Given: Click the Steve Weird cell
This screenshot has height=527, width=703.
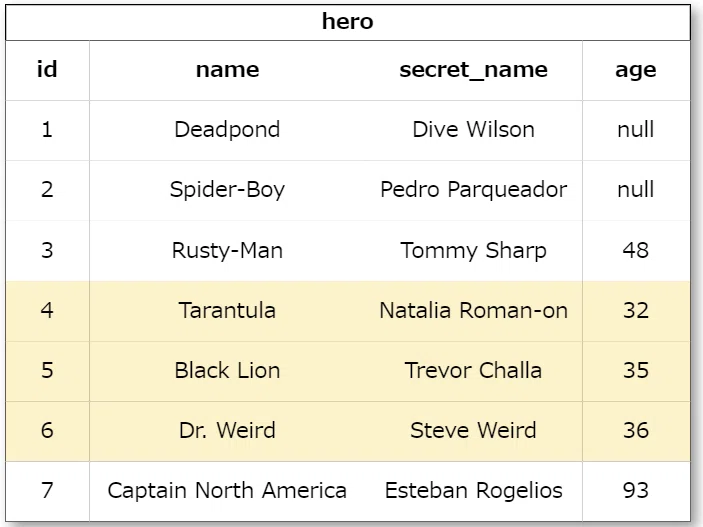Looking at the screenshot, I should pyautogui.click(x=473, y=431).
